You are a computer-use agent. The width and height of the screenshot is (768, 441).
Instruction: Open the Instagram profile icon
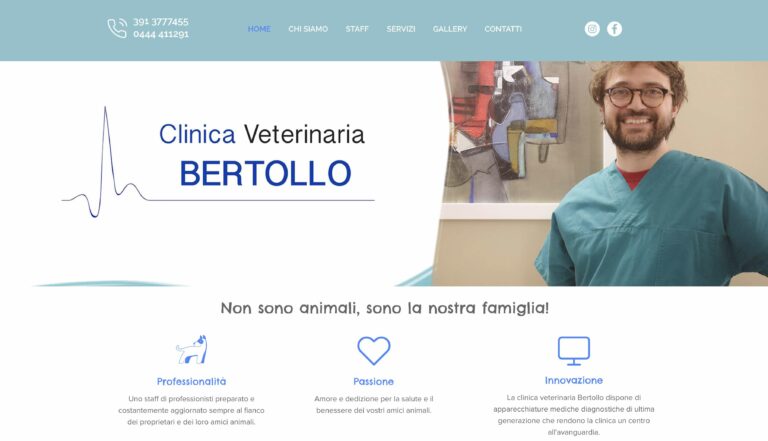click(592, 29)
